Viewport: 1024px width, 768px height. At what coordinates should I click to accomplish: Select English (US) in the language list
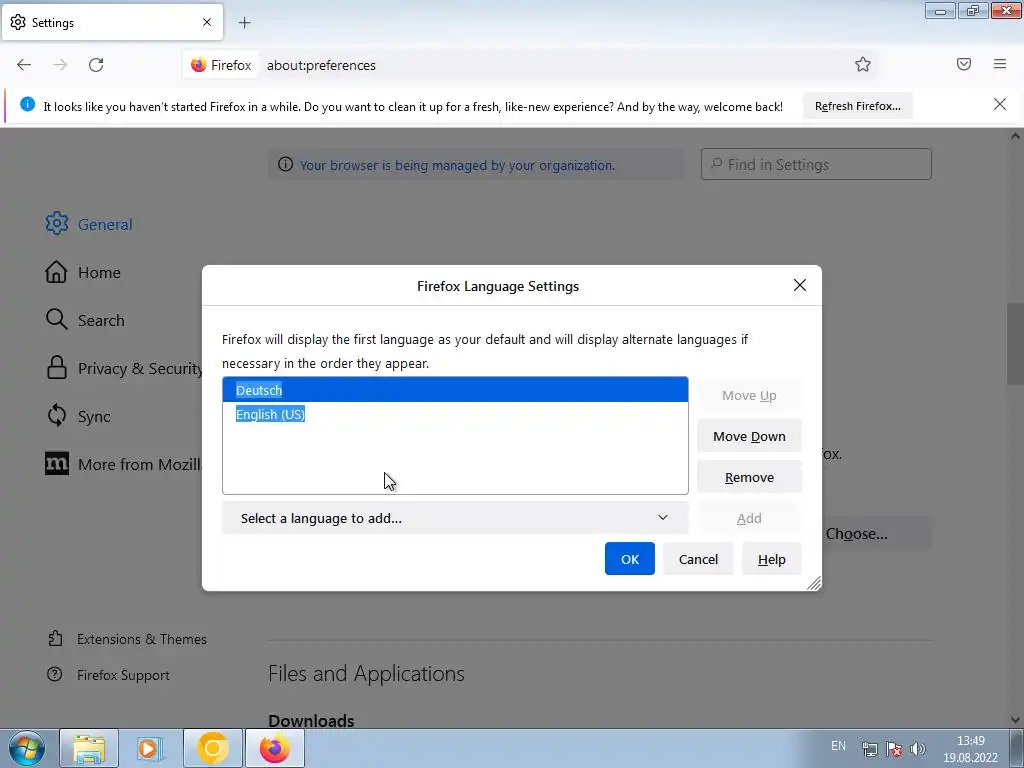(455, 414)
